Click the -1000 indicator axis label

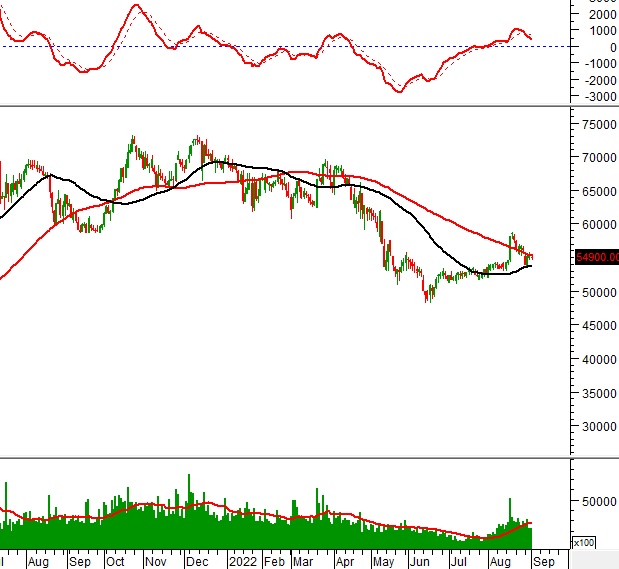(x=599, y=63)
